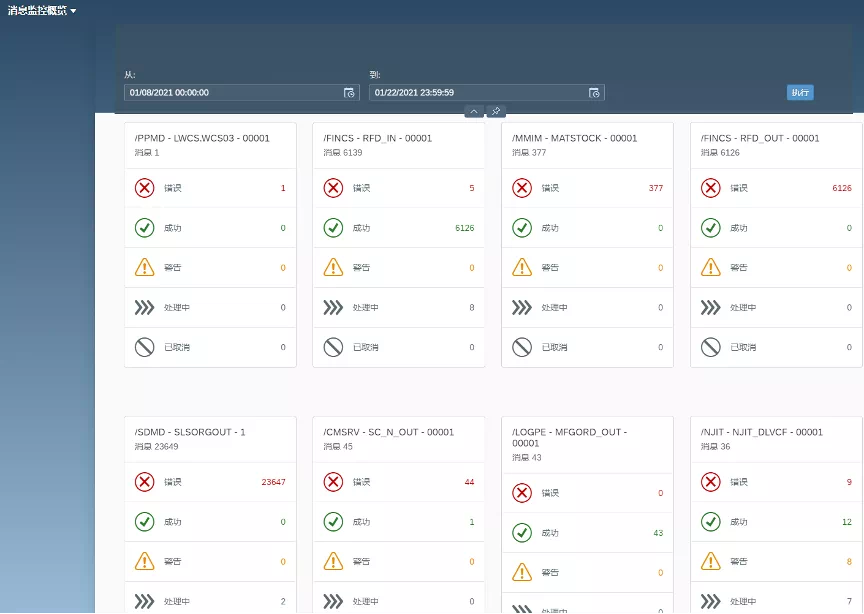Click error icon in /FINCS - RFD_OUT card
This screenshot has width=864, height=614.
point(711,188)
